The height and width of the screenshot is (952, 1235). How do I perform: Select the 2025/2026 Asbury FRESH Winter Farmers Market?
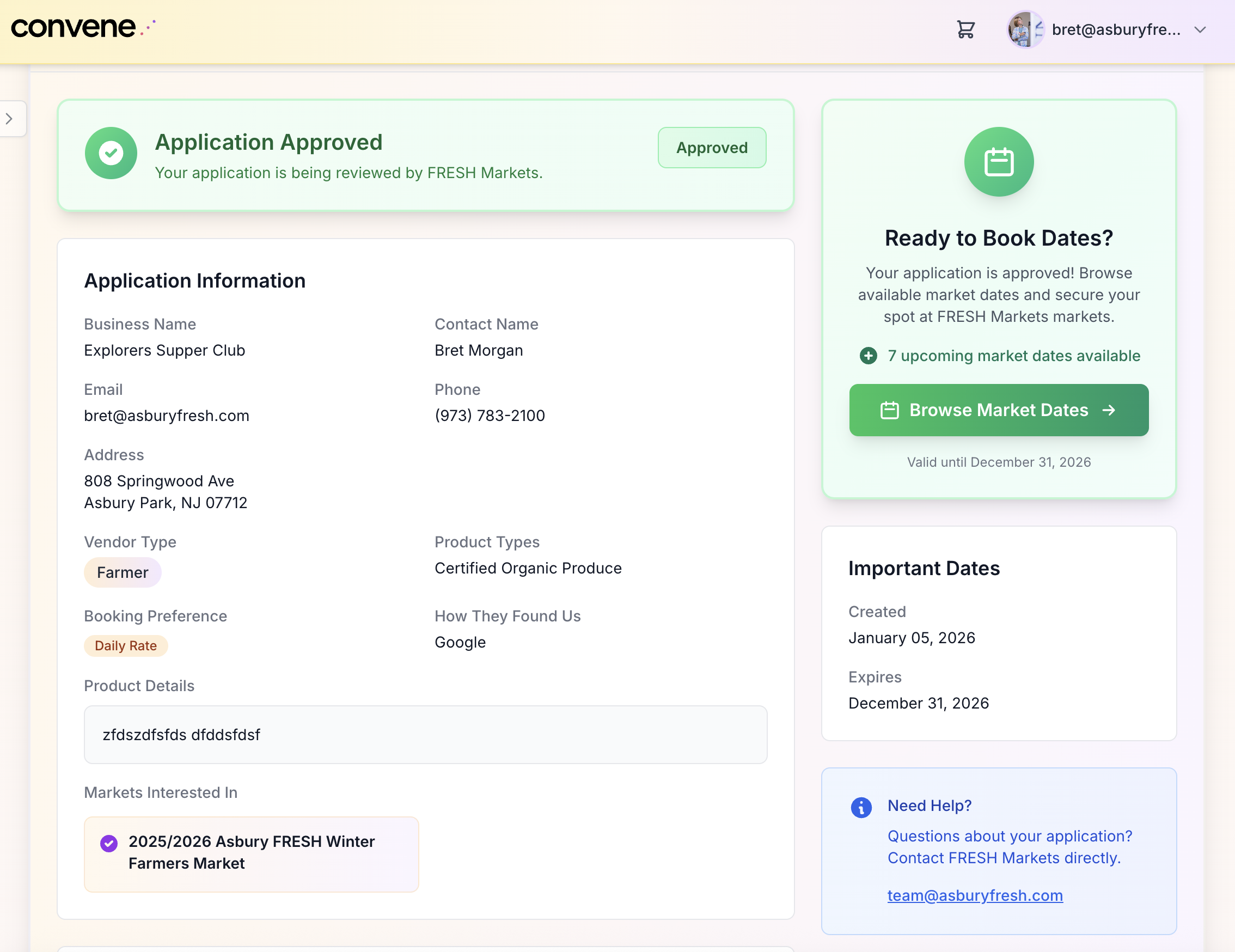pos(251,852)
